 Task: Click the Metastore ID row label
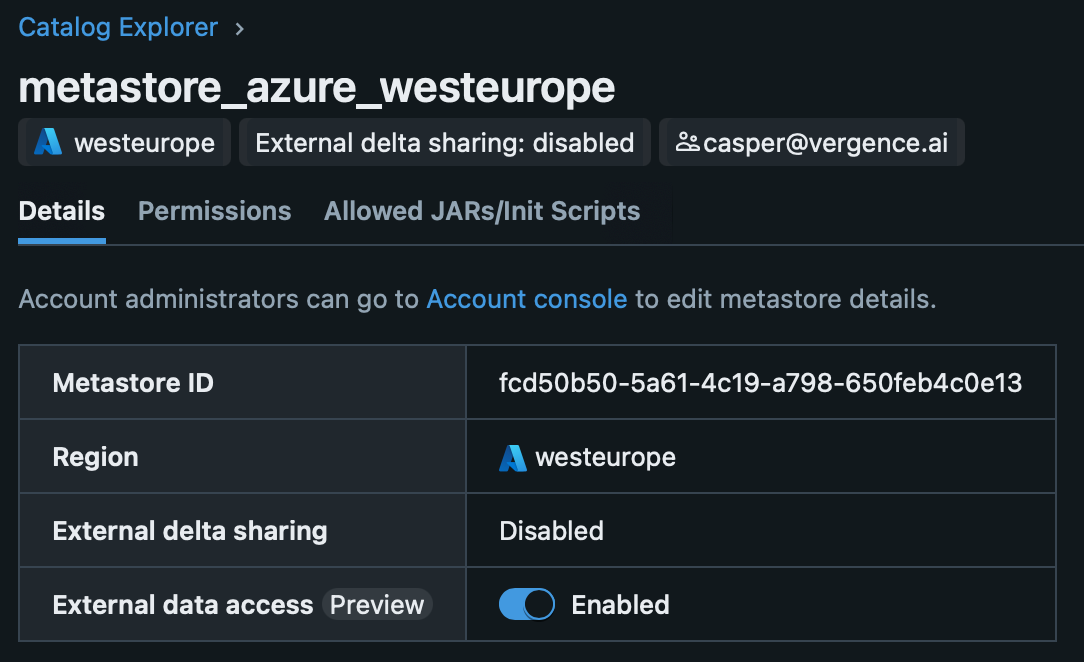(133, 383)
